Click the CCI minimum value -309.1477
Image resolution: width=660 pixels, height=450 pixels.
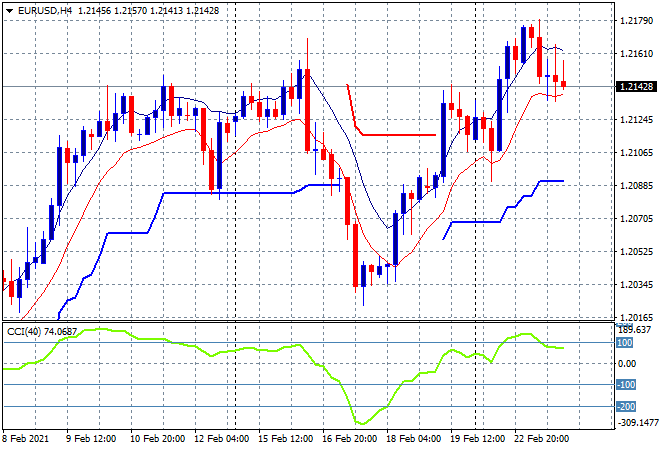[638, 422]
